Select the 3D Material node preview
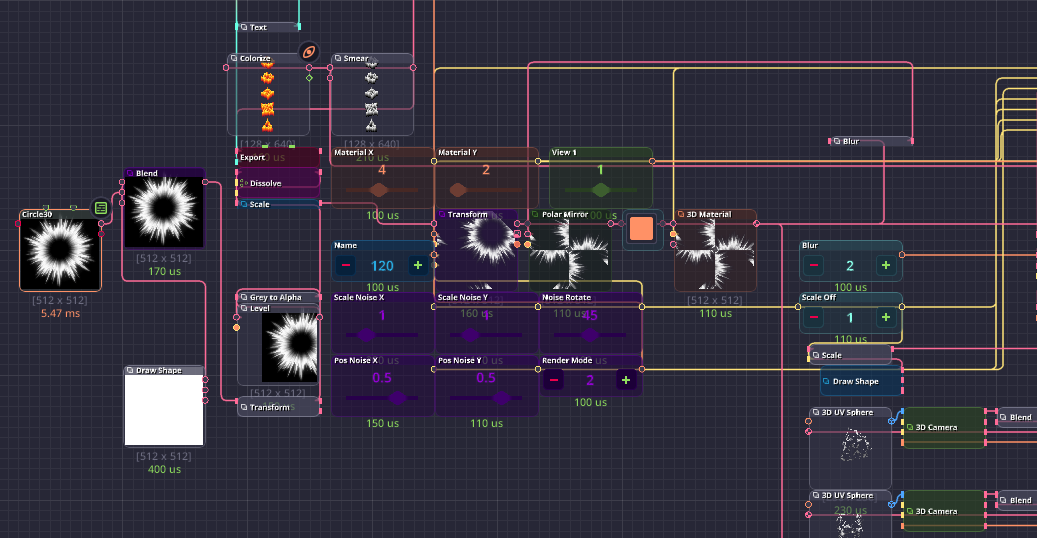The image size is (1037, 538). tap(715, 255)
